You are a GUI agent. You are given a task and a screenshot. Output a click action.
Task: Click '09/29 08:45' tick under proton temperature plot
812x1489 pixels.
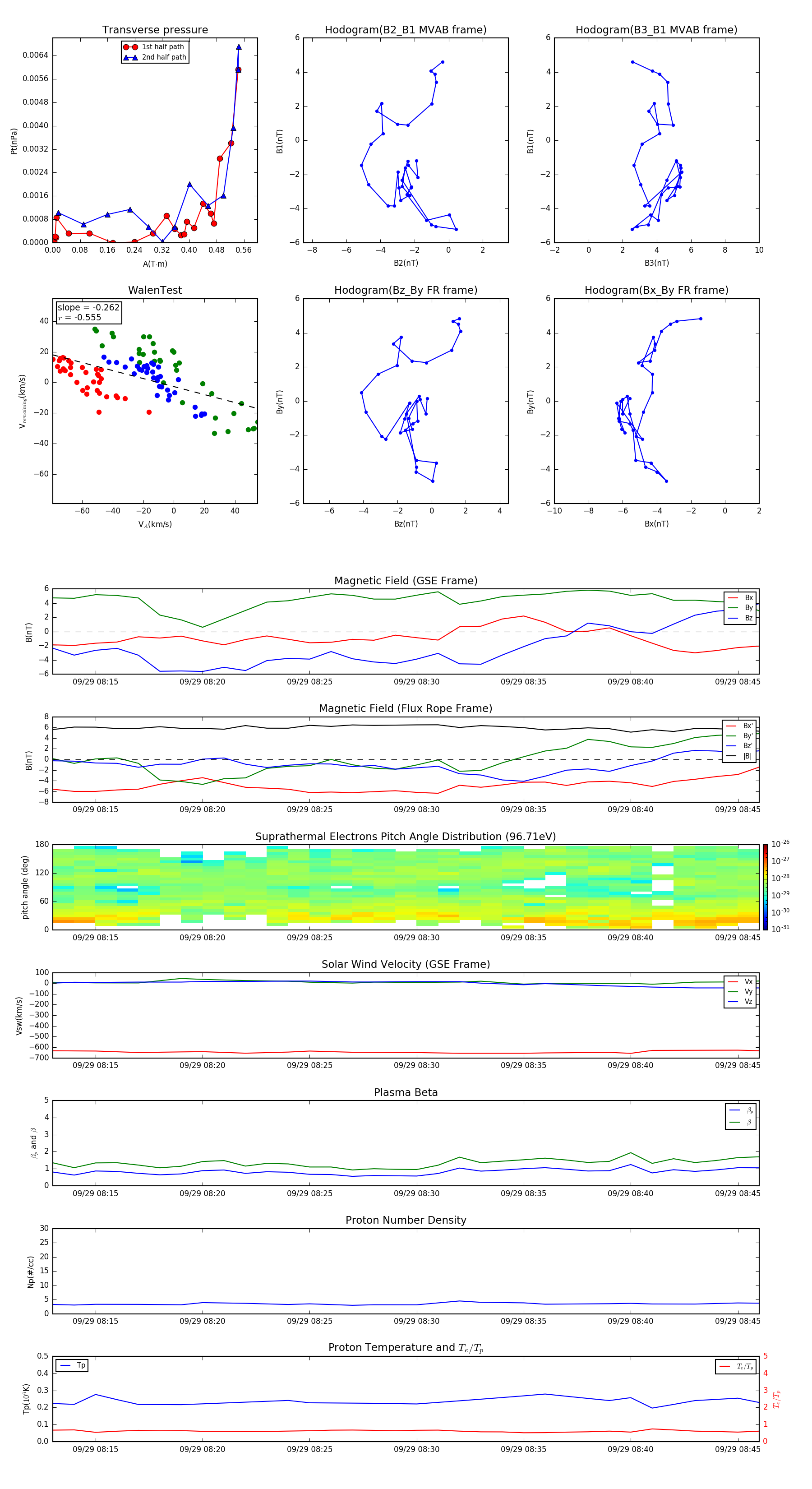738,1449
